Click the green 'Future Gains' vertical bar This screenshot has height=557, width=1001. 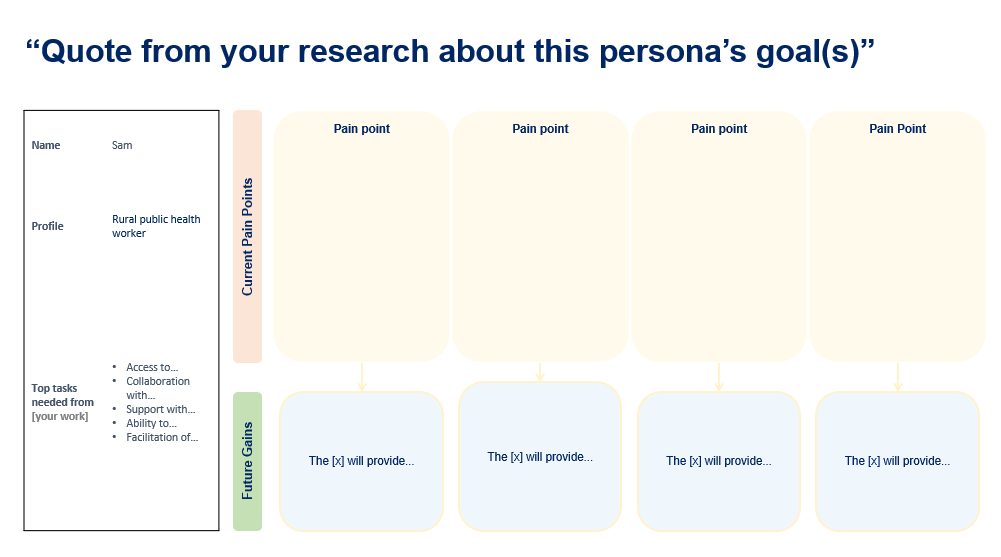tap(248, 461)
